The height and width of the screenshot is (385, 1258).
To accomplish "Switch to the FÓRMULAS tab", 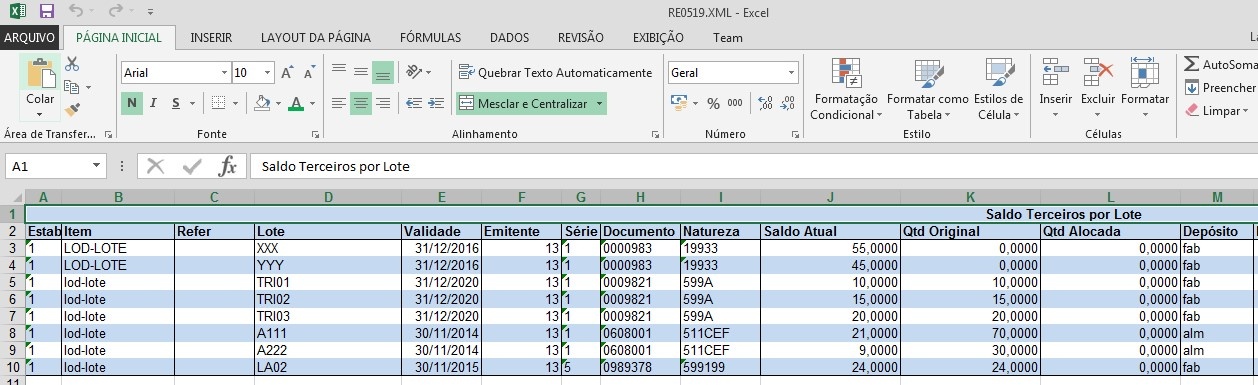I will pyautogui.click(x=430, y=38).
